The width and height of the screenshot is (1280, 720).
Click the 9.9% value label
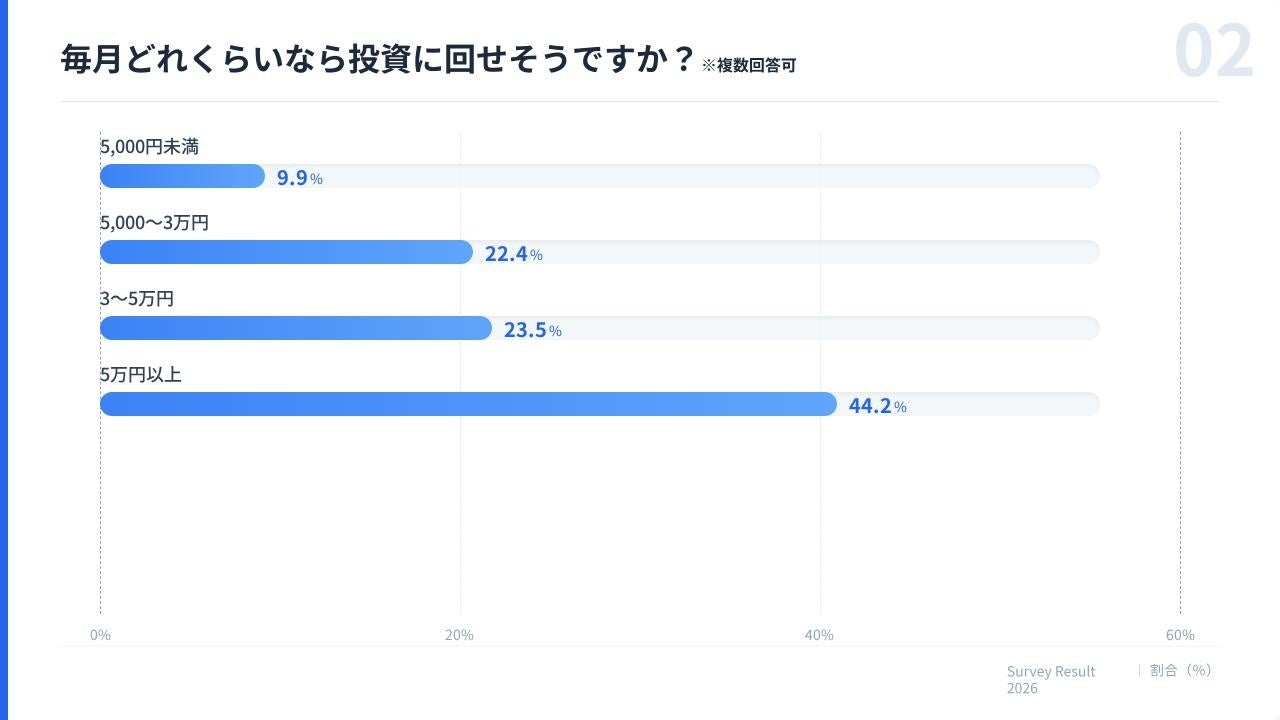coord(299,178)
